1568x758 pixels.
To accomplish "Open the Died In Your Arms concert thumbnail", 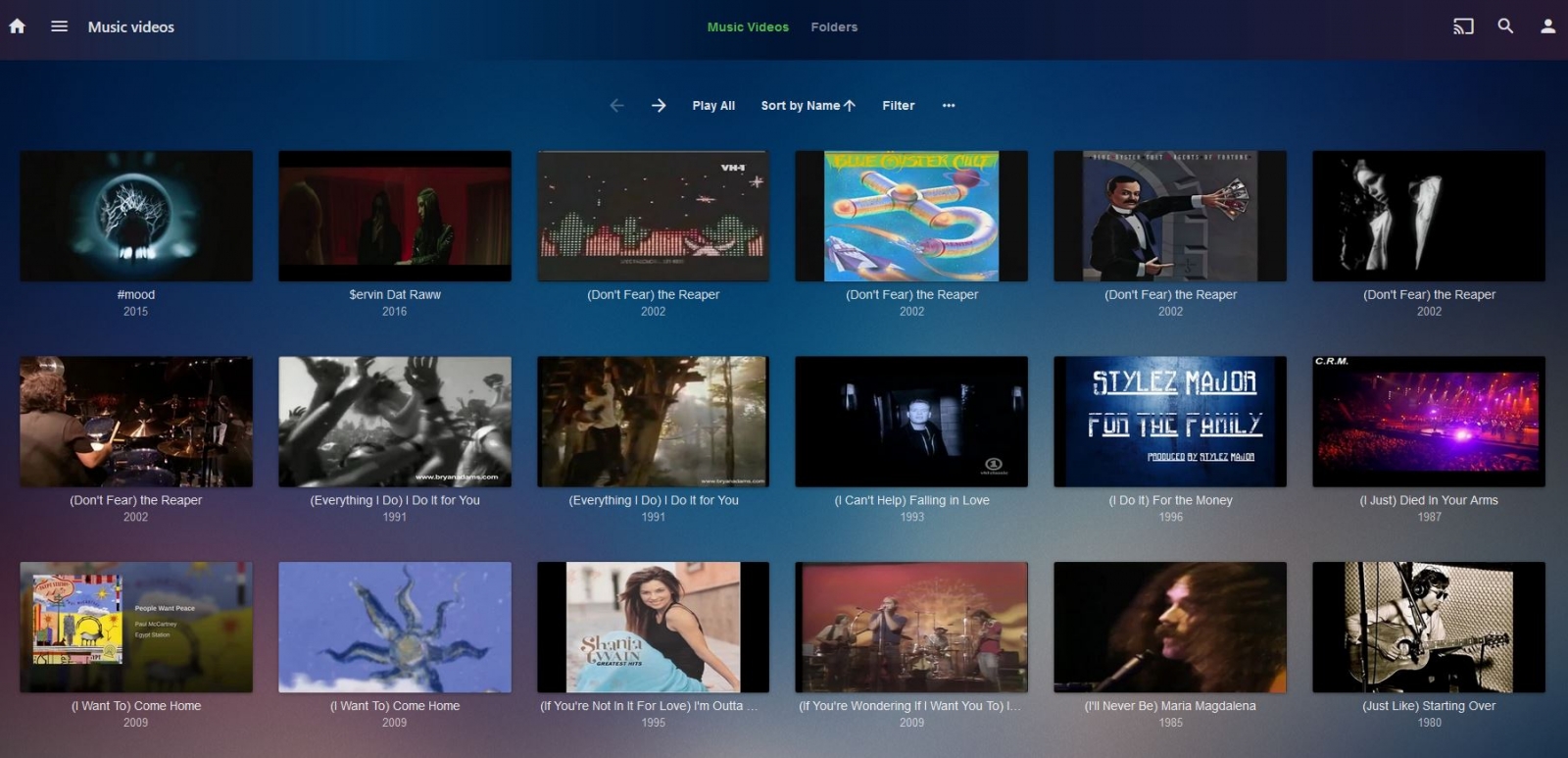I will point(1429,422).
